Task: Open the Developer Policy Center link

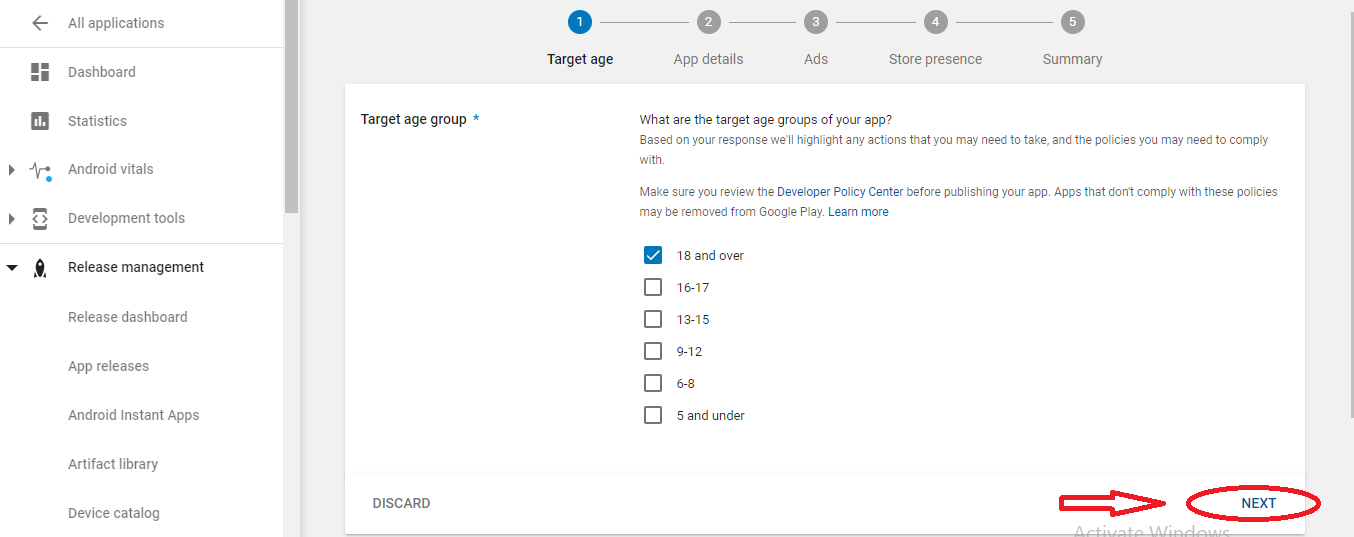Action: (x=840, y=191)
